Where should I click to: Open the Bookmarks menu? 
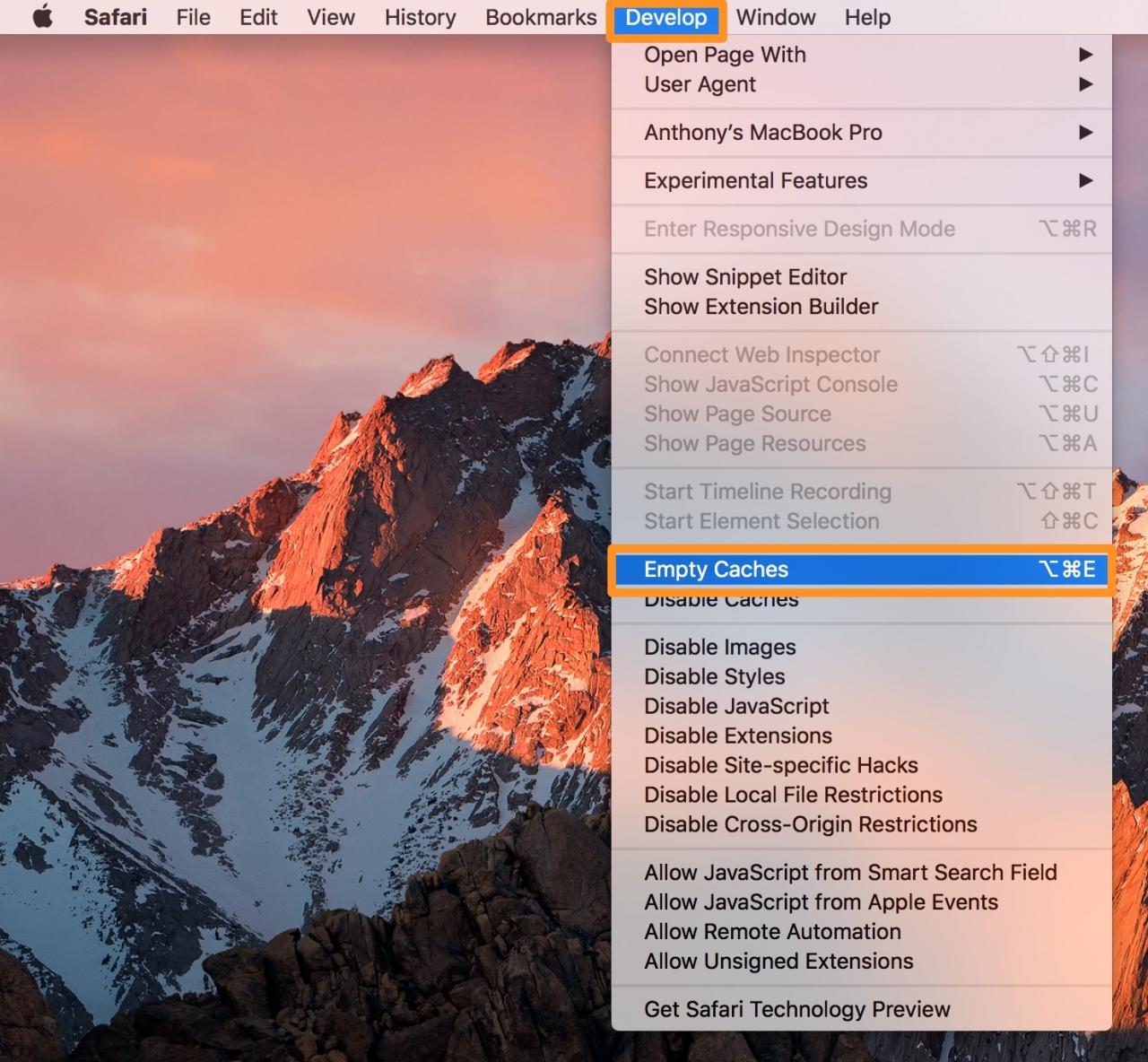tap(541, 18)
